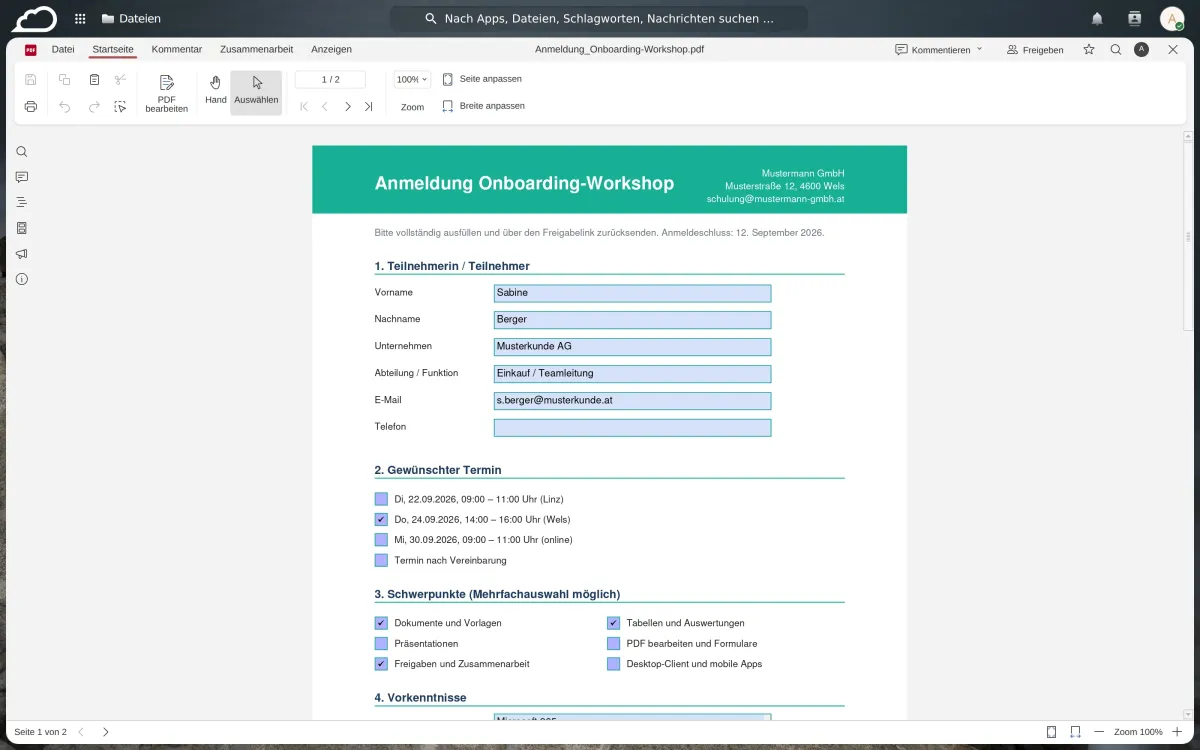Click fit page icon in status bar
This screenshot has width=1200, height=750.
click(1051, 732)
